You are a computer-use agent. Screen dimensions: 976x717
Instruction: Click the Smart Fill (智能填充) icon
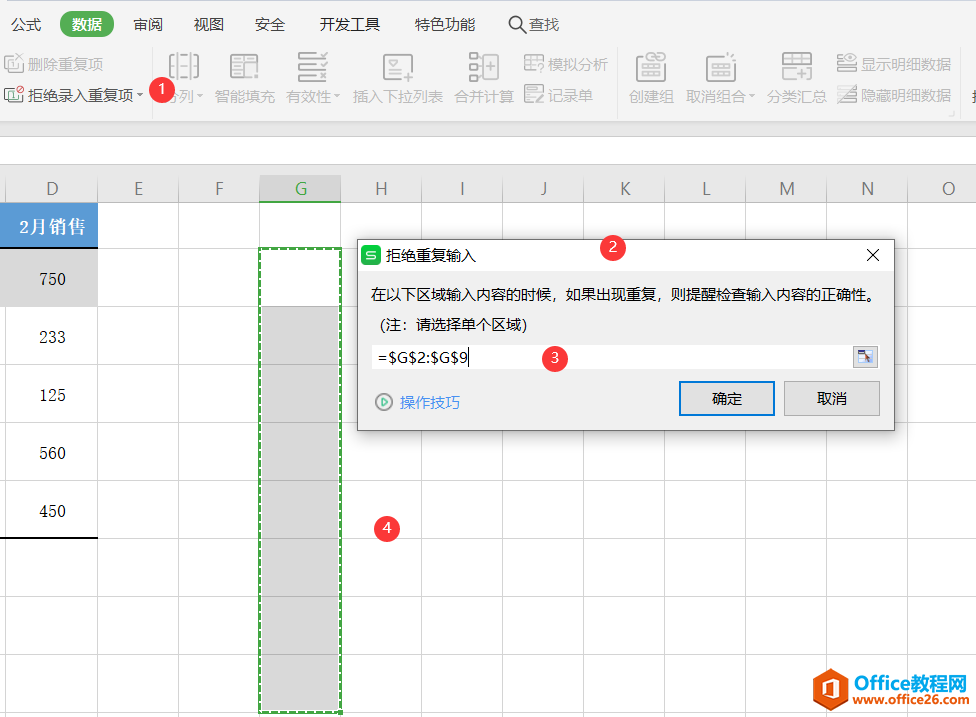[x=244, y=68]
